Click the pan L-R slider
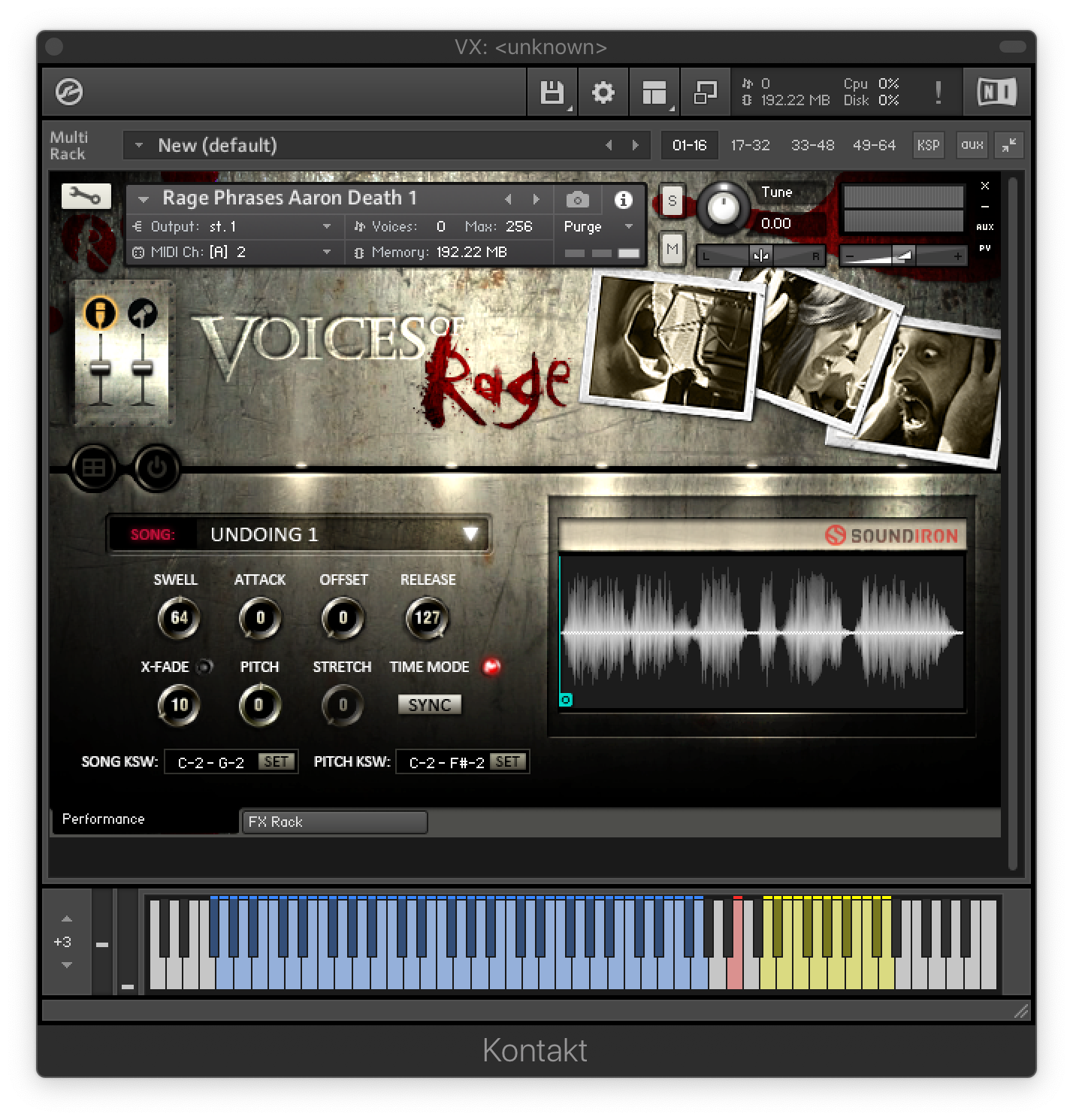1073x1120 pixels. (x=760, y=256)
